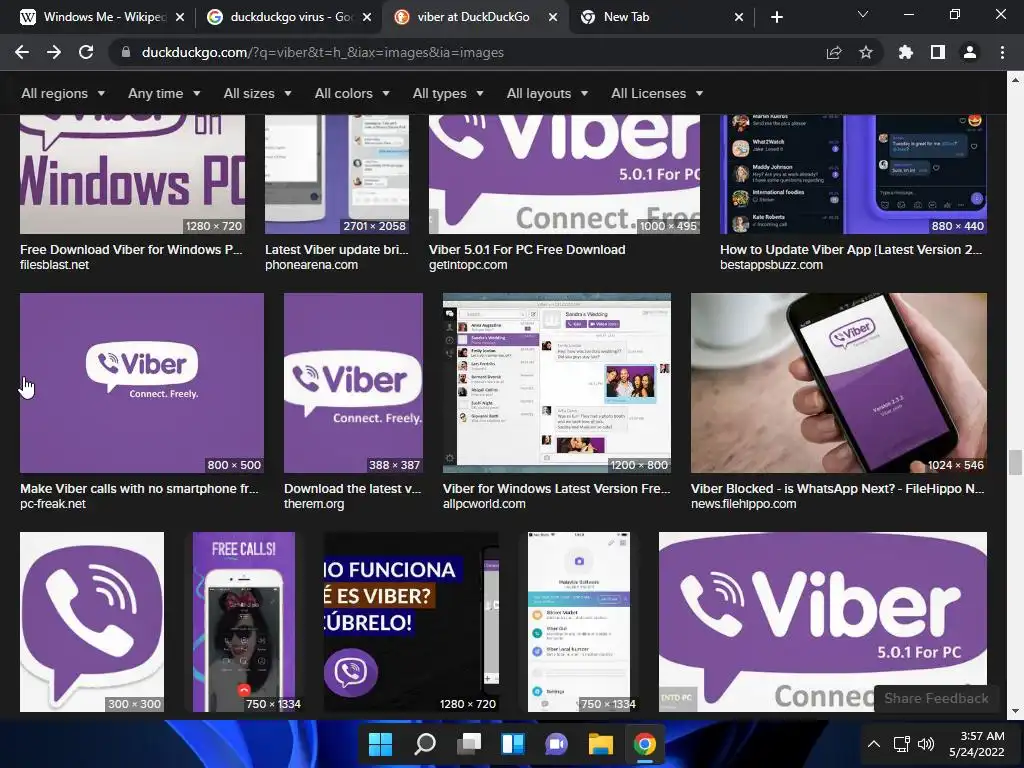1024x768 pixels.
Task: Open bestappsbuzz.com source link
Action: [771, 264]
